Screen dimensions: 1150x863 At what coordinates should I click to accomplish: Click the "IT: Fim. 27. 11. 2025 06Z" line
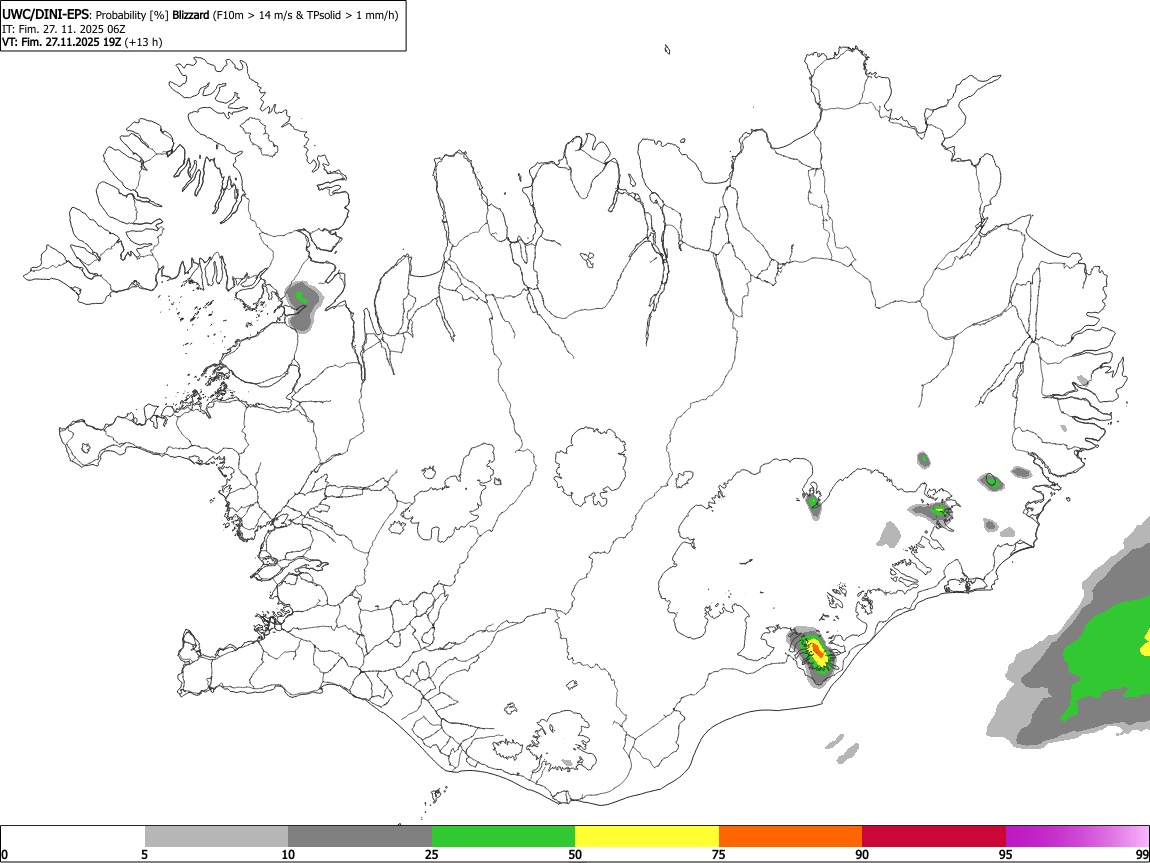(x=64, y=29)
